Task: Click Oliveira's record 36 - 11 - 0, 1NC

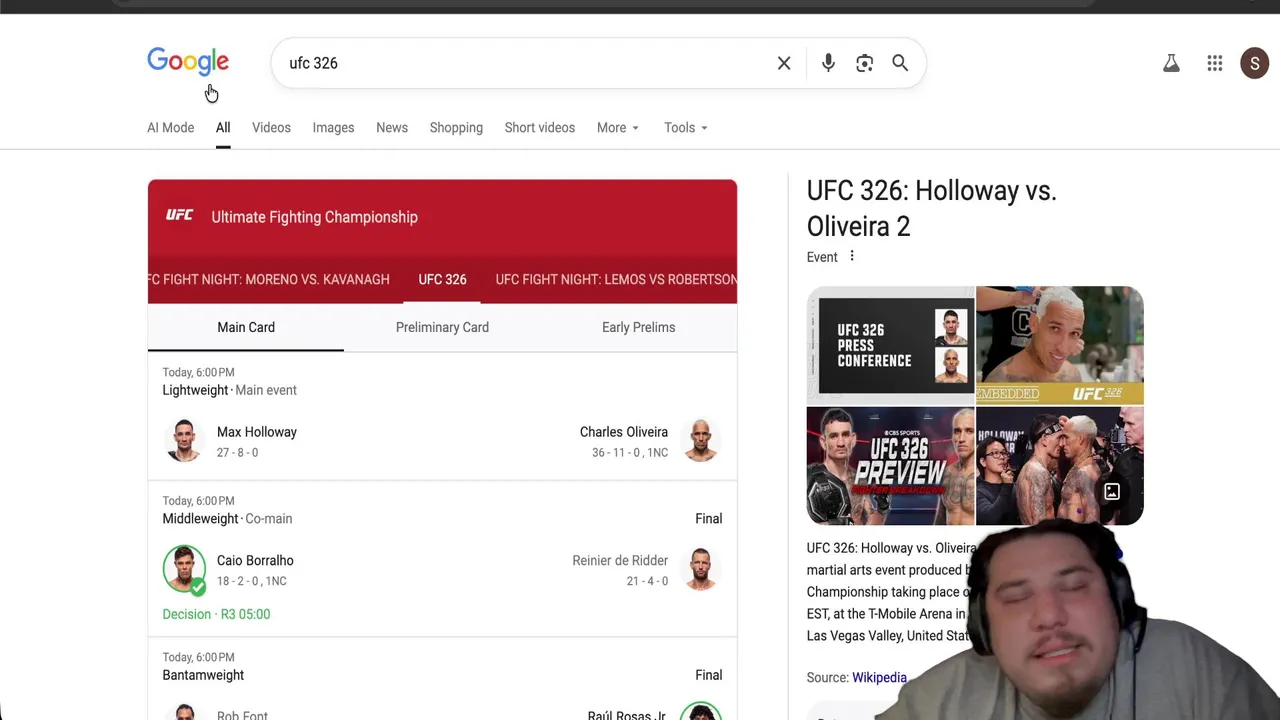Action: (x=630, y=453)
